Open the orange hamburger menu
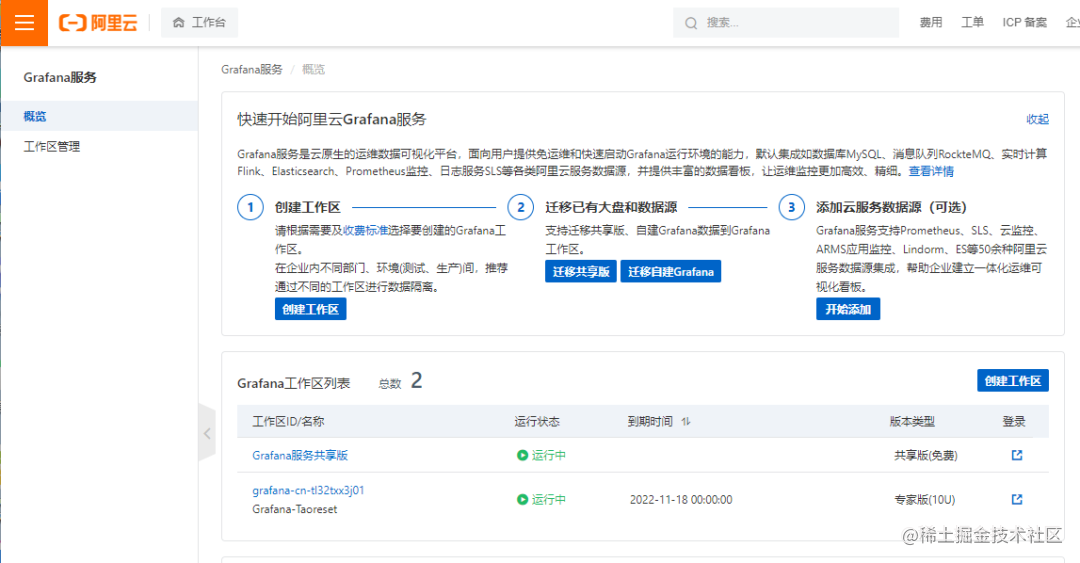This screenshot has height=563, width=1080. pyautogui.click(x=24, y=23)
